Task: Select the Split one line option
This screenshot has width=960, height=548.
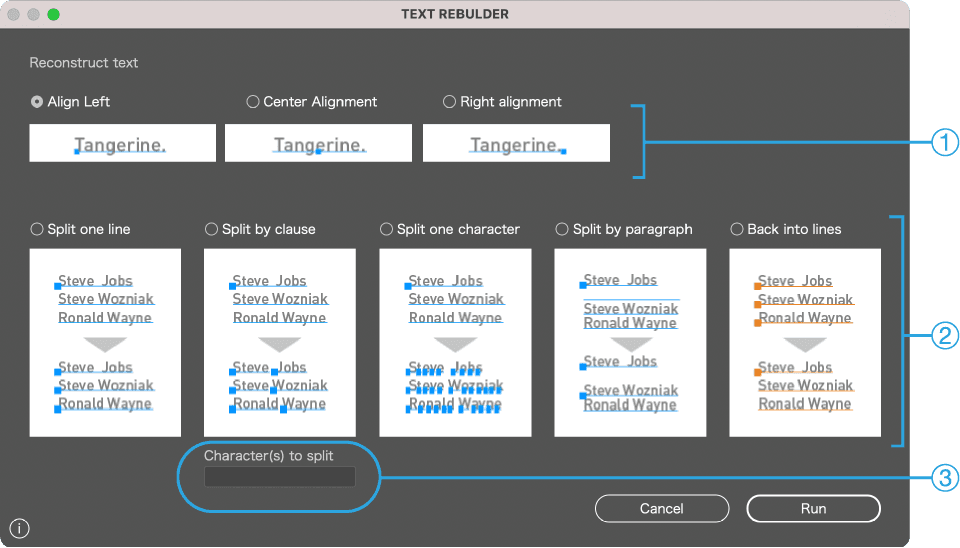Action: pos(38,229)
